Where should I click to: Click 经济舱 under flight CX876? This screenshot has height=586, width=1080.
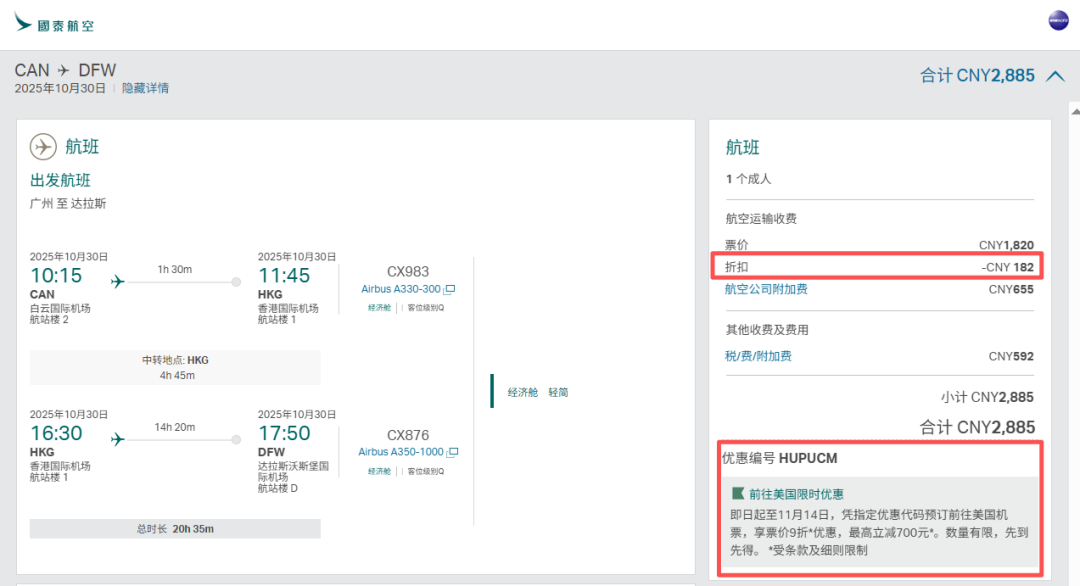[379, 471]
